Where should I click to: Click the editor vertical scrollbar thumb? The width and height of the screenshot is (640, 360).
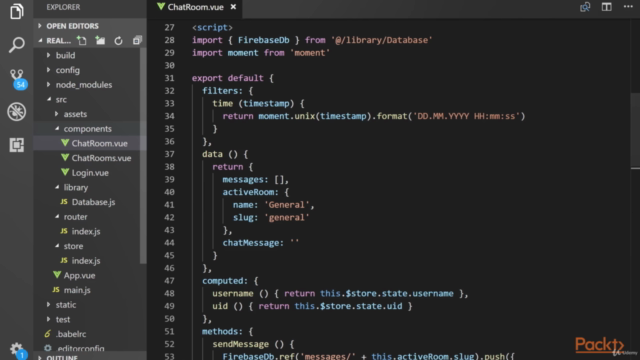pyautogui.click(x=635, y=131)
